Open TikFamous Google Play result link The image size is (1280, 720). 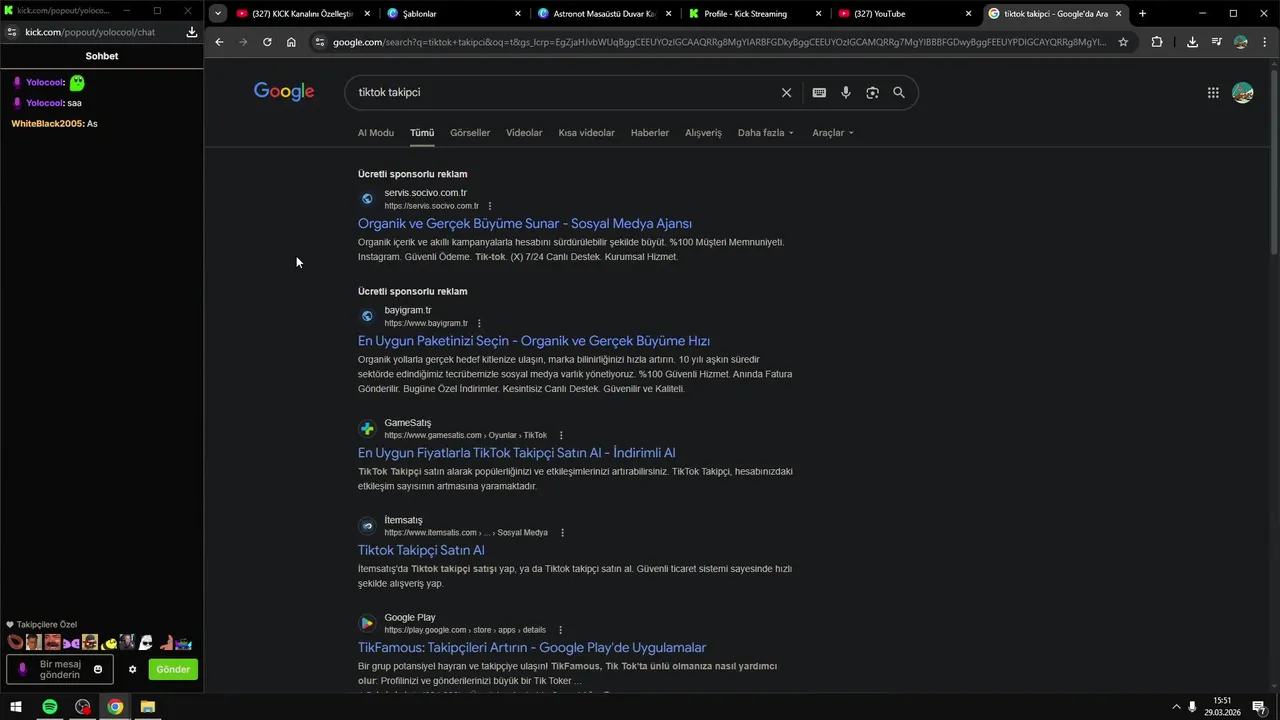pos(532,648)
